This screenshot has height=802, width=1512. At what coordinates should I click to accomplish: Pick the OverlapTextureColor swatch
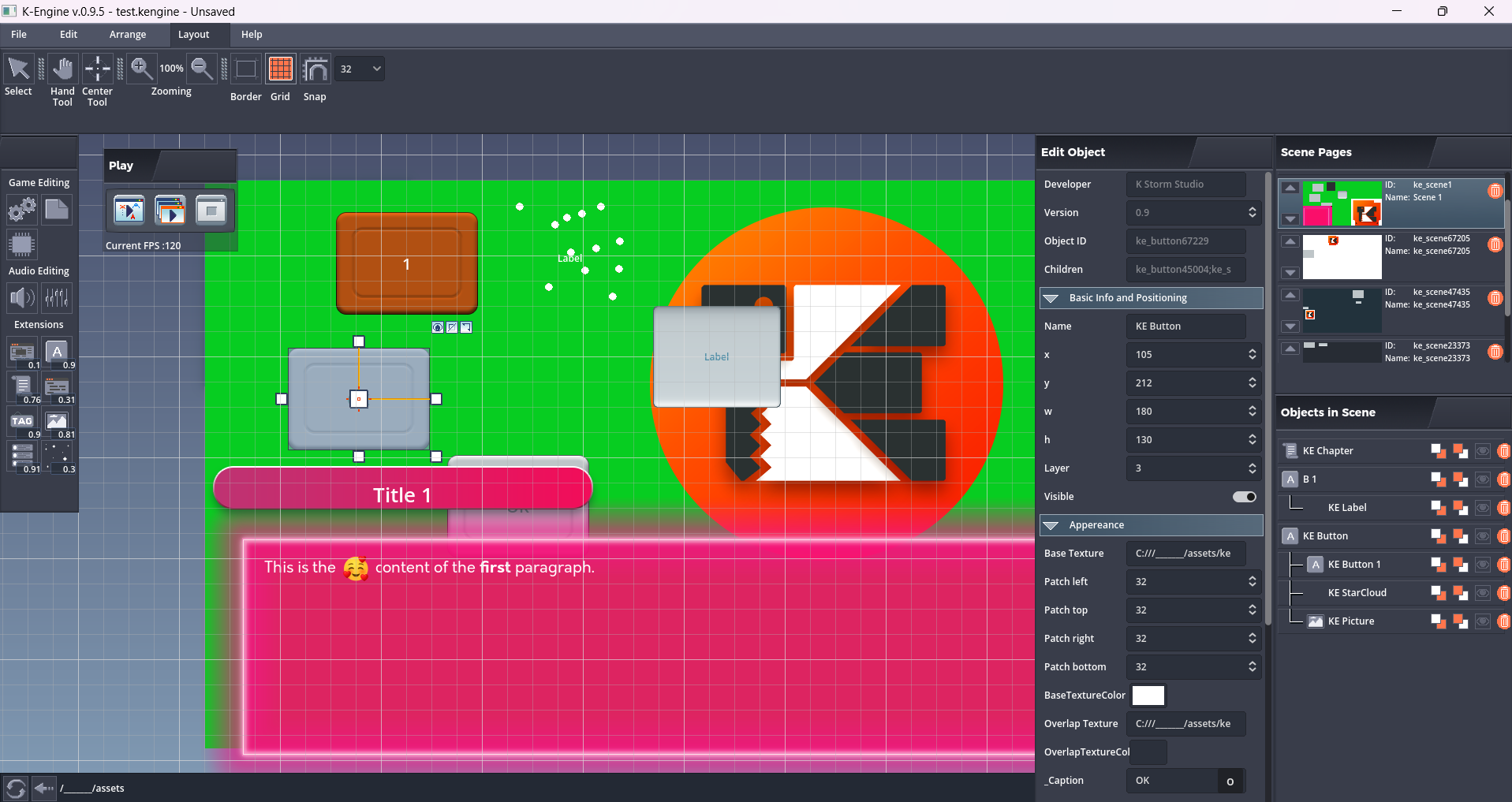pyautogui.click(x=1148, y=752)
